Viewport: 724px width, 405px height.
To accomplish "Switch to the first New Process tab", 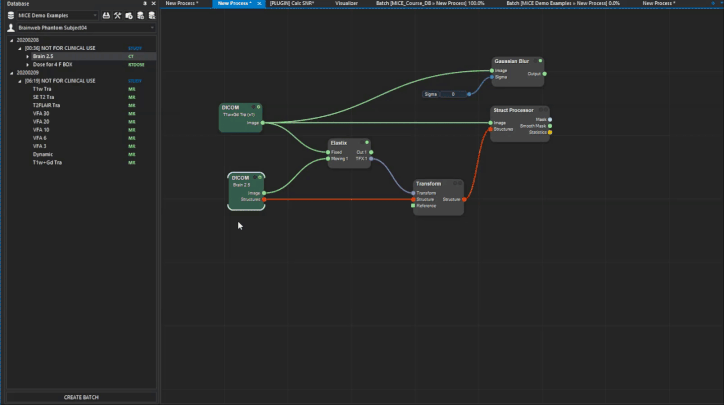I will click(182, 3).
